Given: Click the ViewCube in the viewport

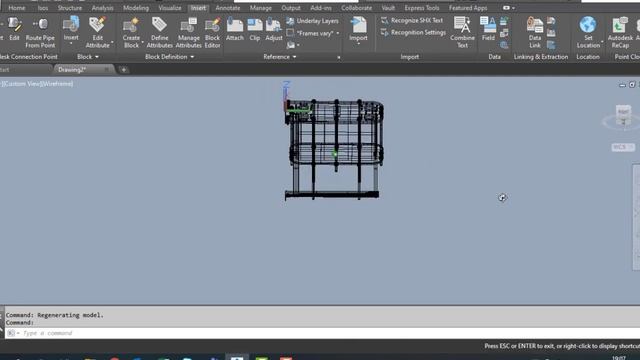Looking at the screenshot, I should coord(623,115).
